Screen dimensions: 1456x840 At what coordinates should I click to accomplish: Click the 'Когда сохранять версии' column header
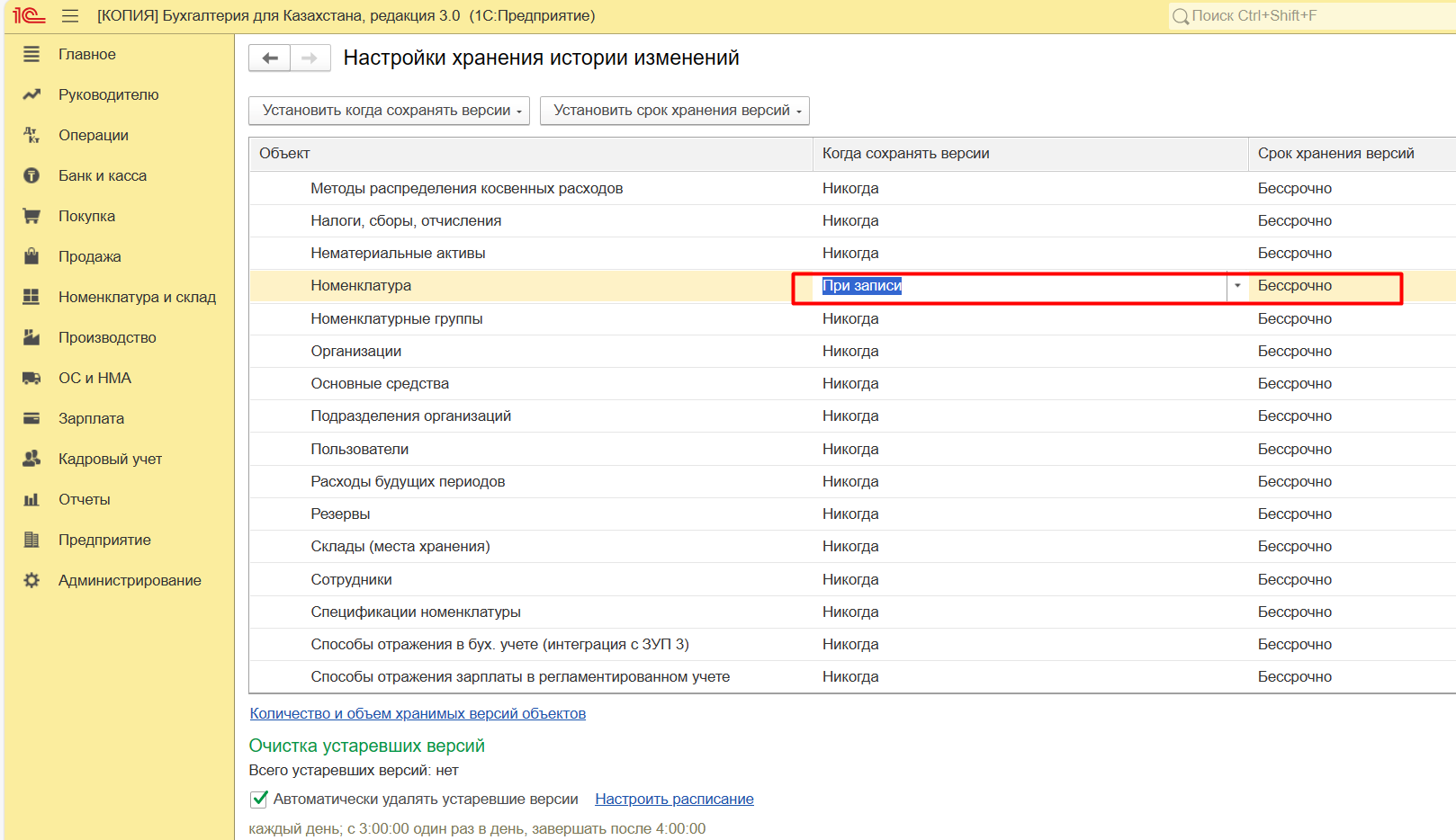(905, 154)
